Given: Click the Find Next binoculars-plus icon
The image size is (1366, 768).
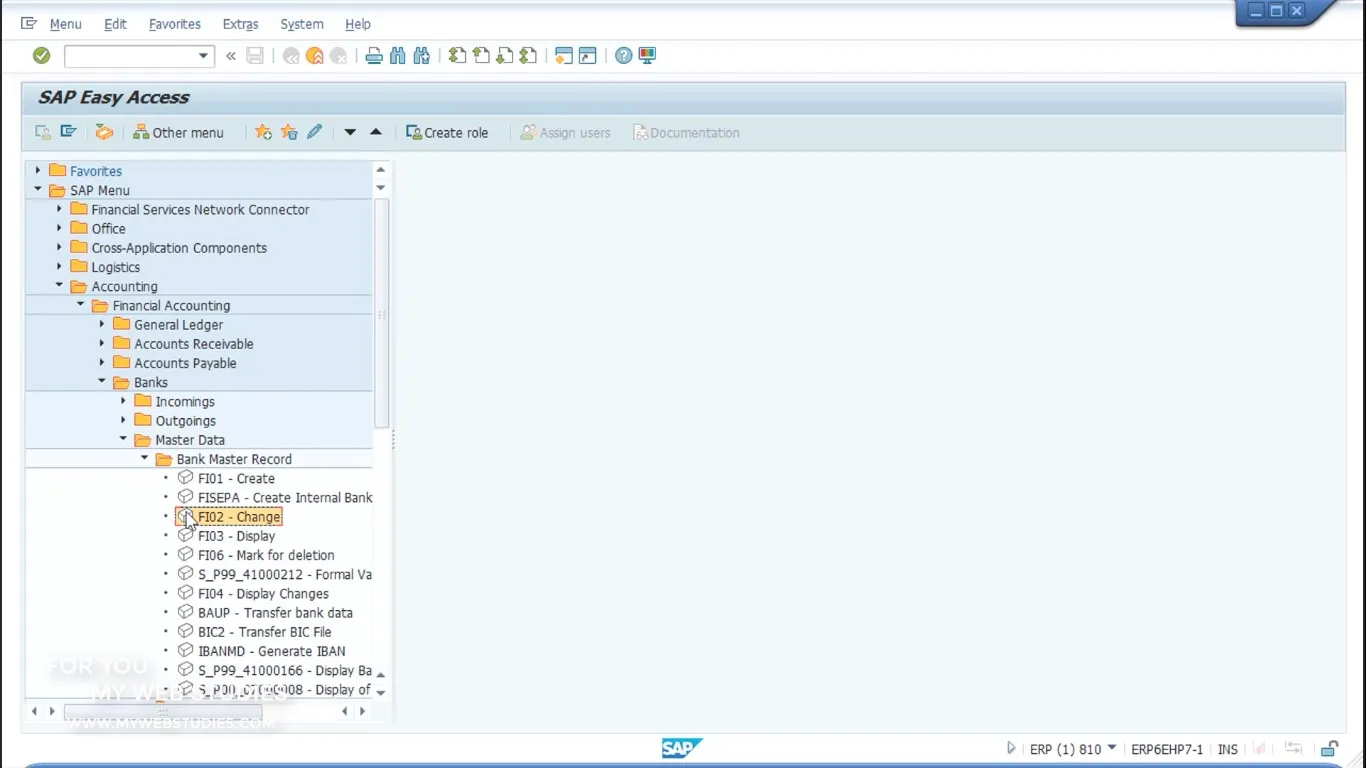Looking at the screenshot, I should click(422, 56).
